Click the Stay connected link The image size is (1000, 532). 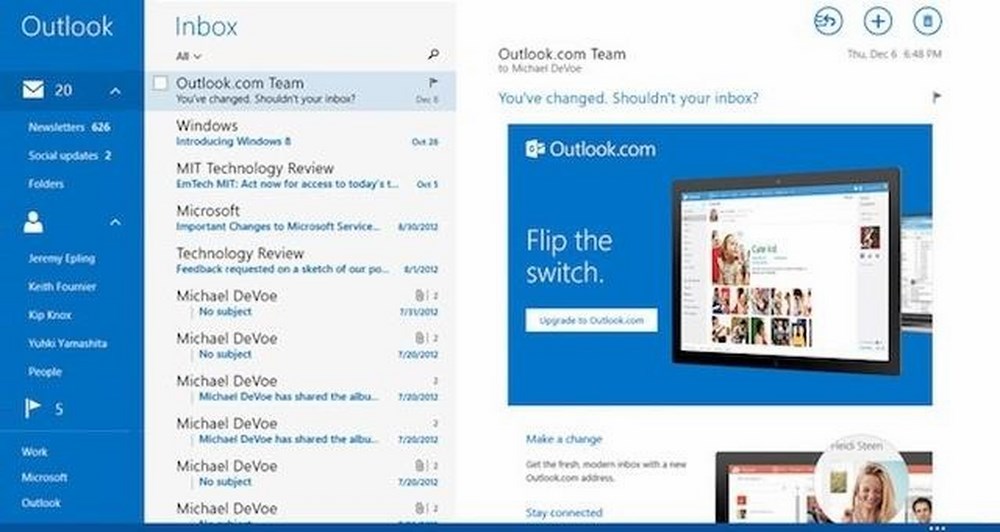pos(564,512)
